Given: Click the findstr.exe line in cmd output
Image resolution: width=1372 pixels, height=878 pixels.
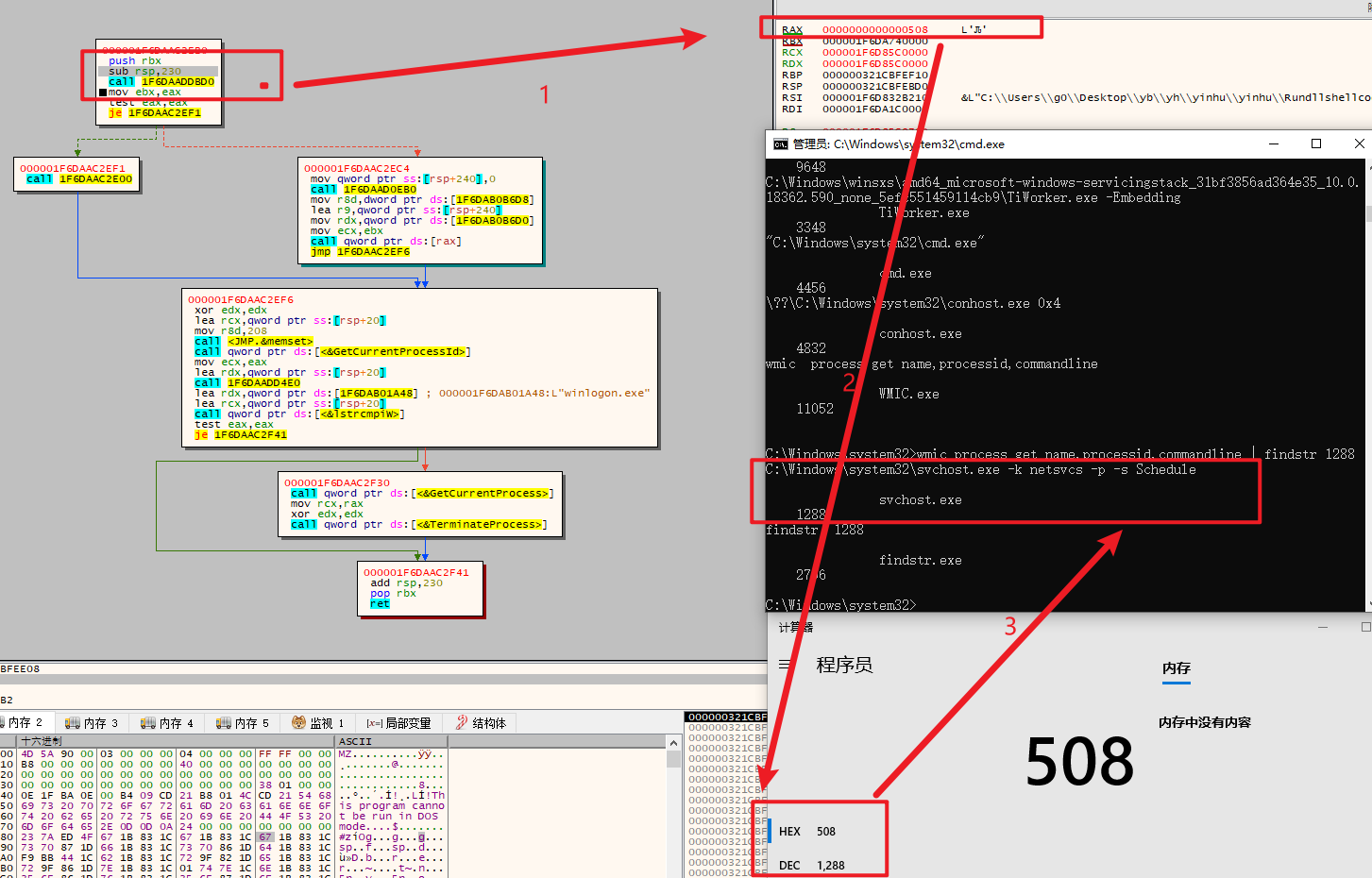Looking at the screenshot, I should (x=921, y=561).
